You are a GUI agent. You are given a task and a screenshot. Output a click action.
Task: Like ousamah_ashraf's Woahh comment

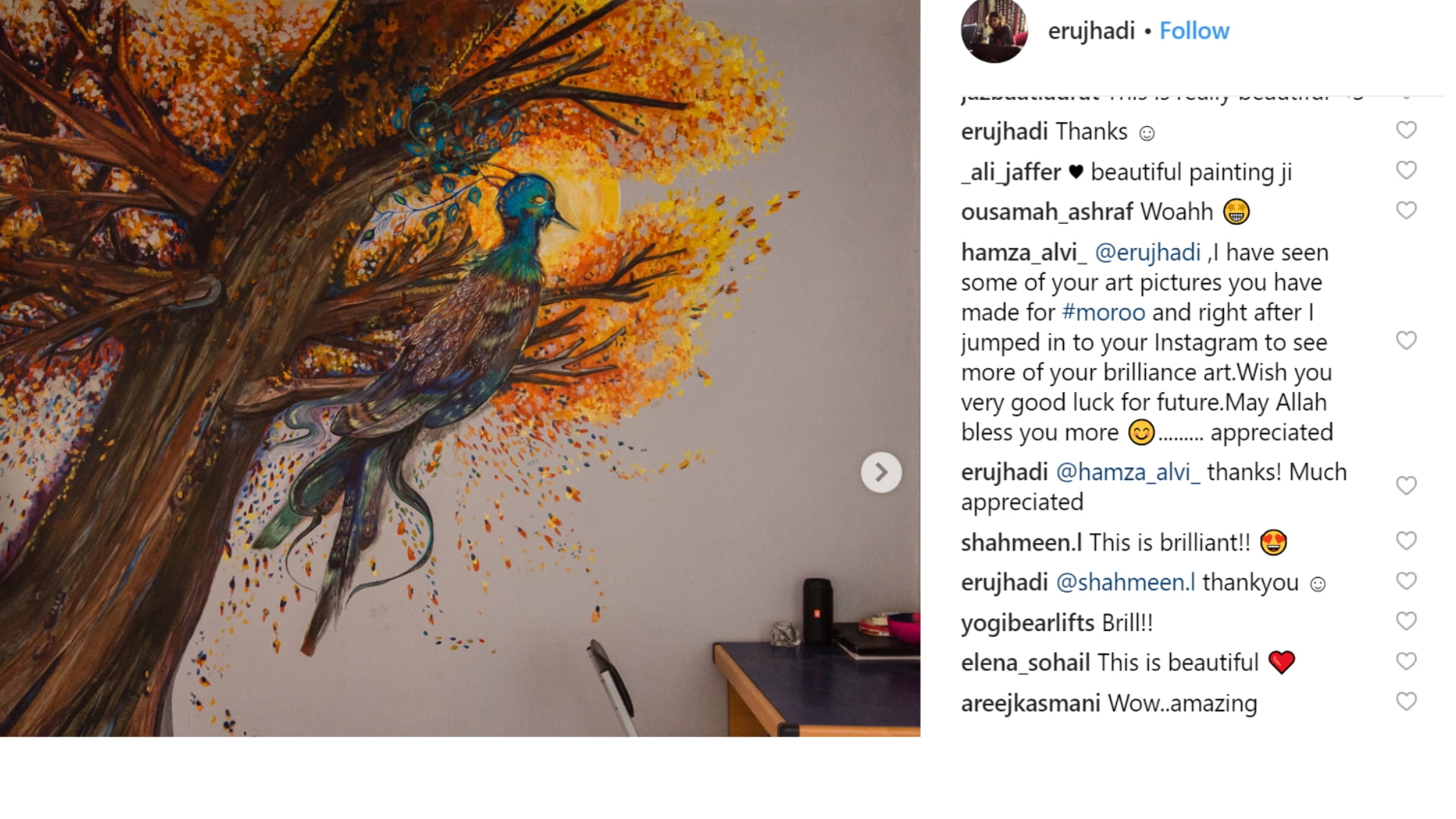tap(1406, 210)
